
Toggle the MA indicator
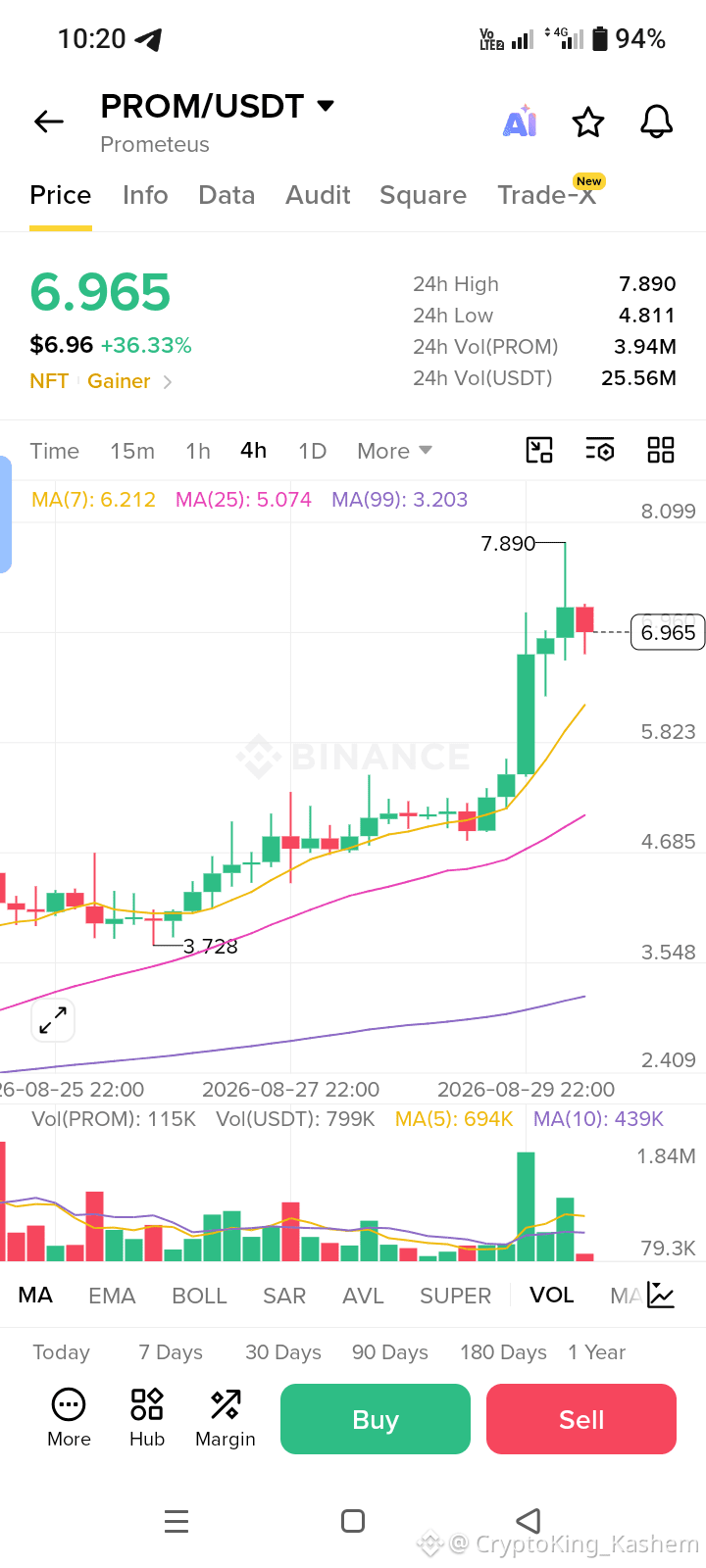(35, 1296)
